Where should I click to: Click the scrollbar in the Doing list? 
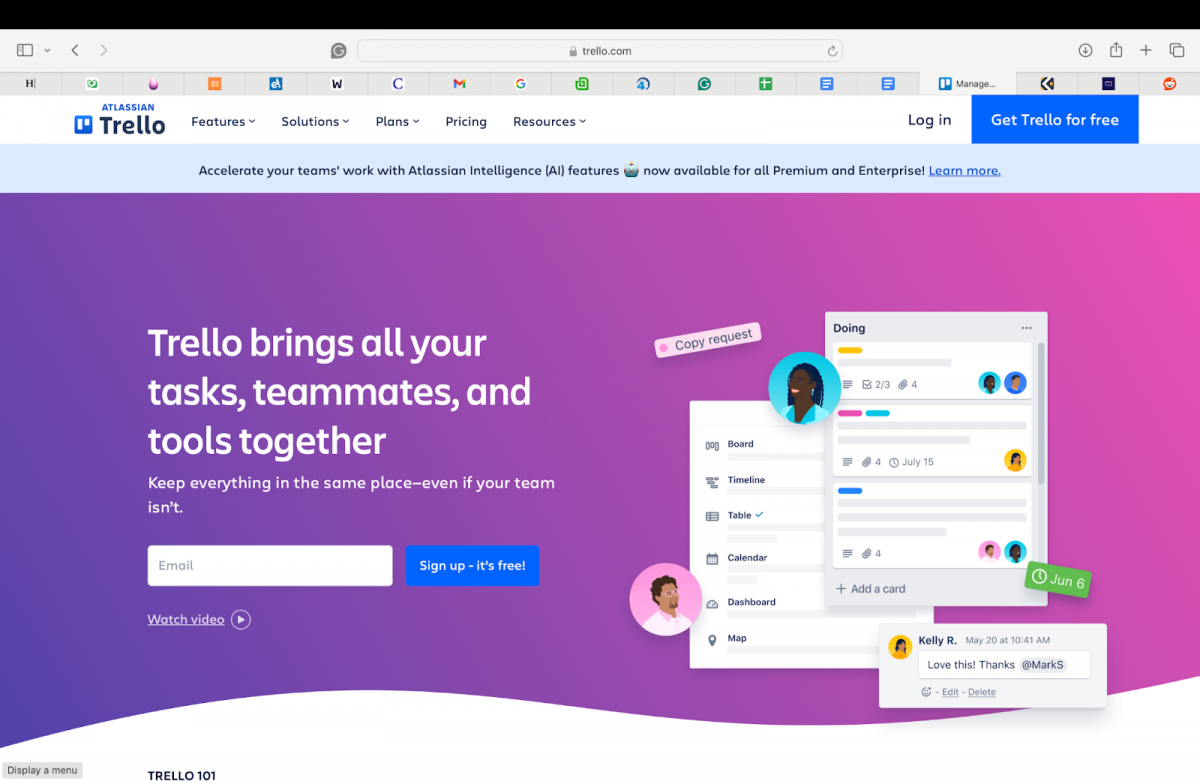pos(1040,413)
